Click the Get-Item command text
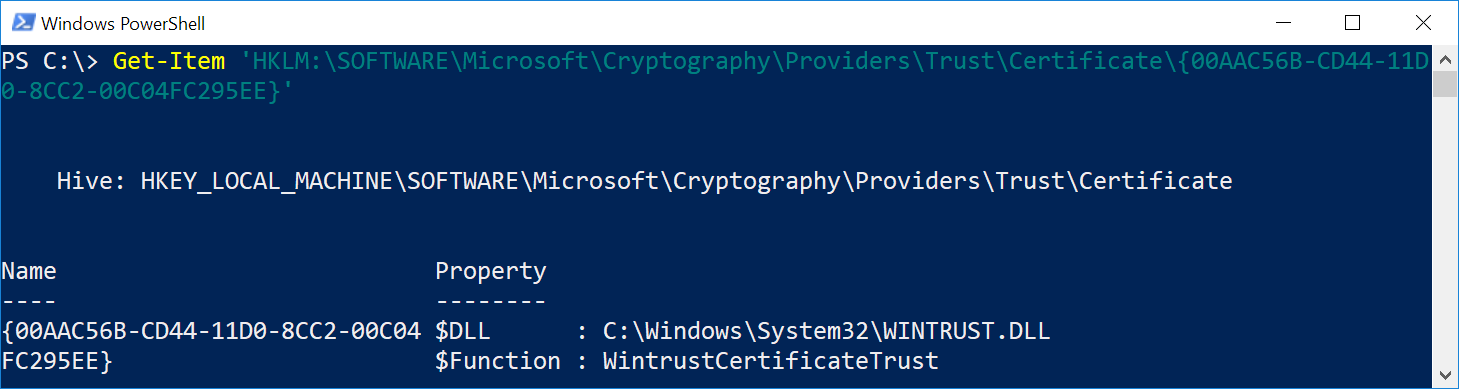 (171, 62)
